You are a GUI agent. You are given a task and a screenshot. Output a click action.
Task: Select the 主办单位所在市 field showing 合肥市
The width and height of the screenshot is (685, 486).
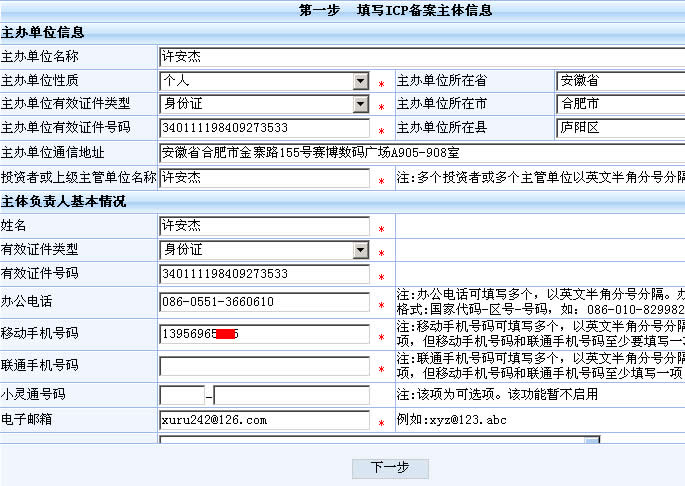[x=619, y=104]
